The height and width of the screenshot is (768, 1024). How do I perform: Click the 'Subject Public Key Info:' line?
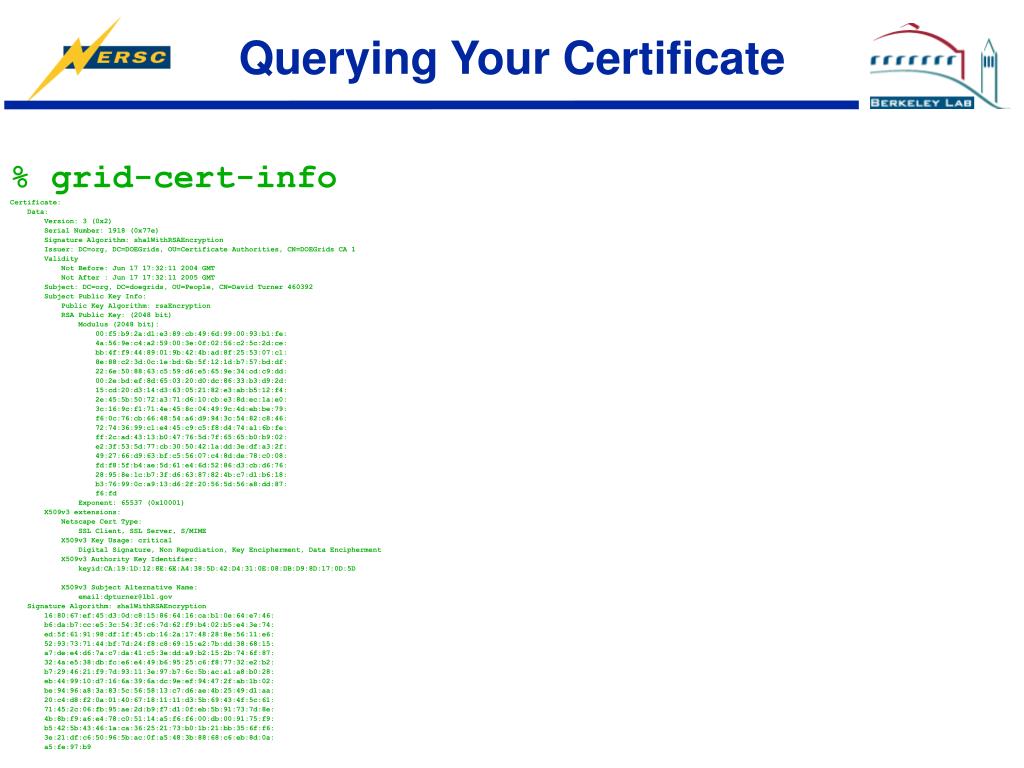click(95, 296)
